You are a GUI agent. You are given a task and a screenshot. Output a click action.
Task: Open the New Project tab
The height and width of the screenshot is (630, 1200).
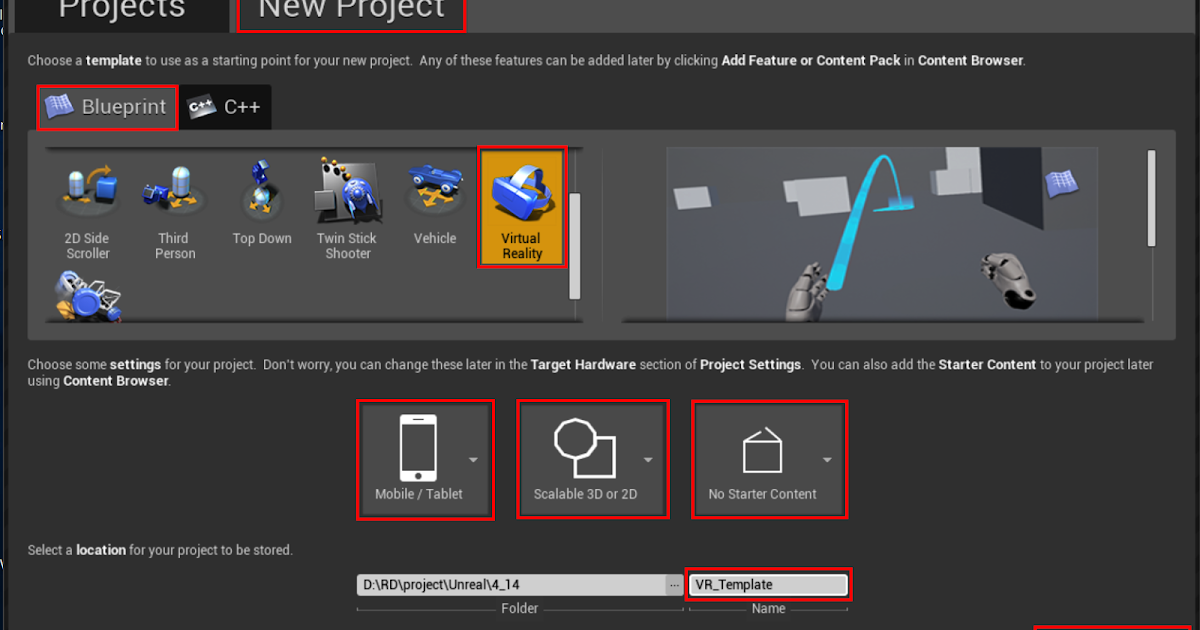tap(350, 10)
